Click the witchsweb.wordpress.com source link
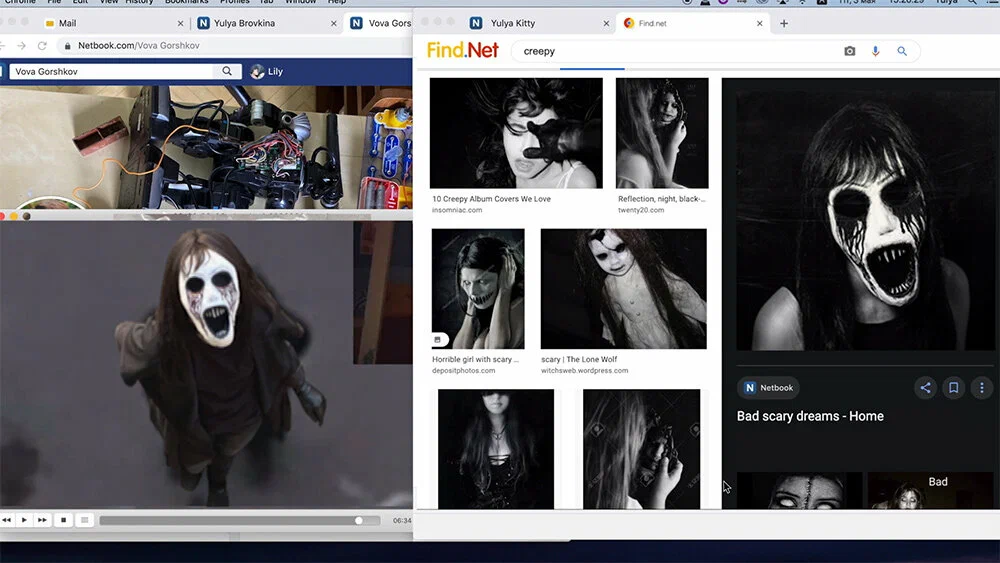 coord(585,370)
